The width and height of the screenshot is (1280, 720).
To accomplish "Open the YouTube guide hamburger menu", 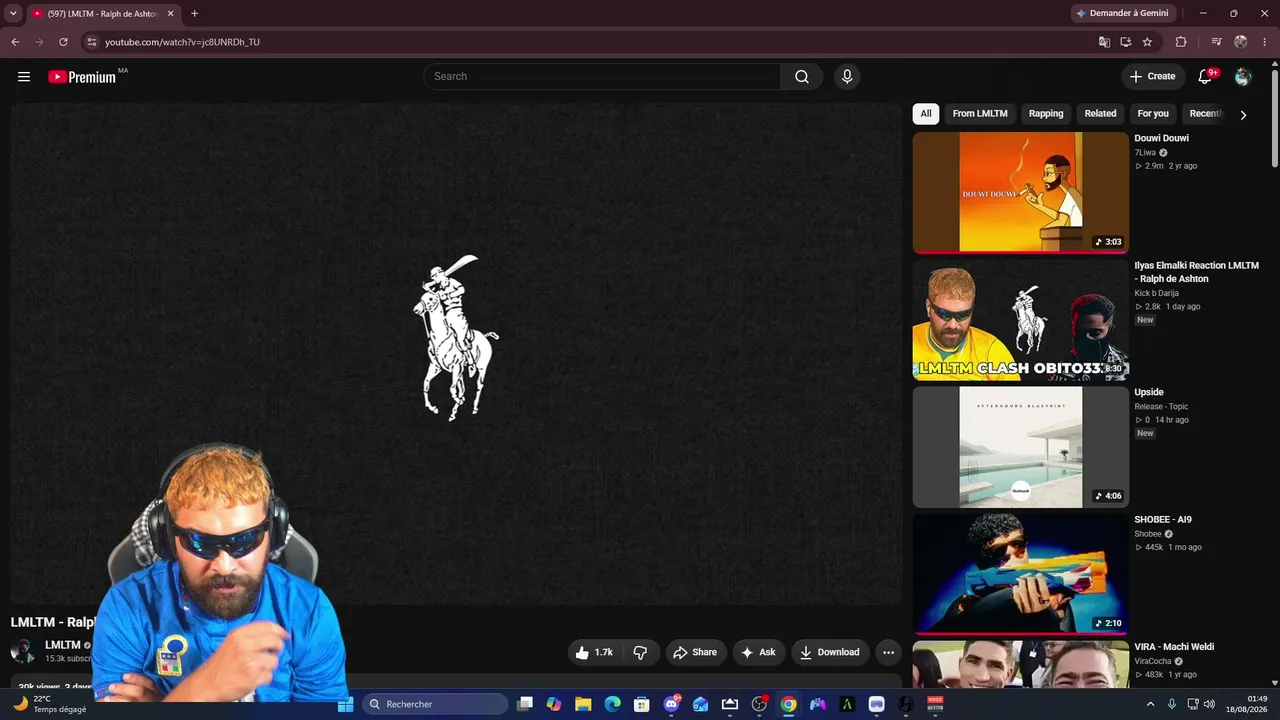I will [24, 77].
